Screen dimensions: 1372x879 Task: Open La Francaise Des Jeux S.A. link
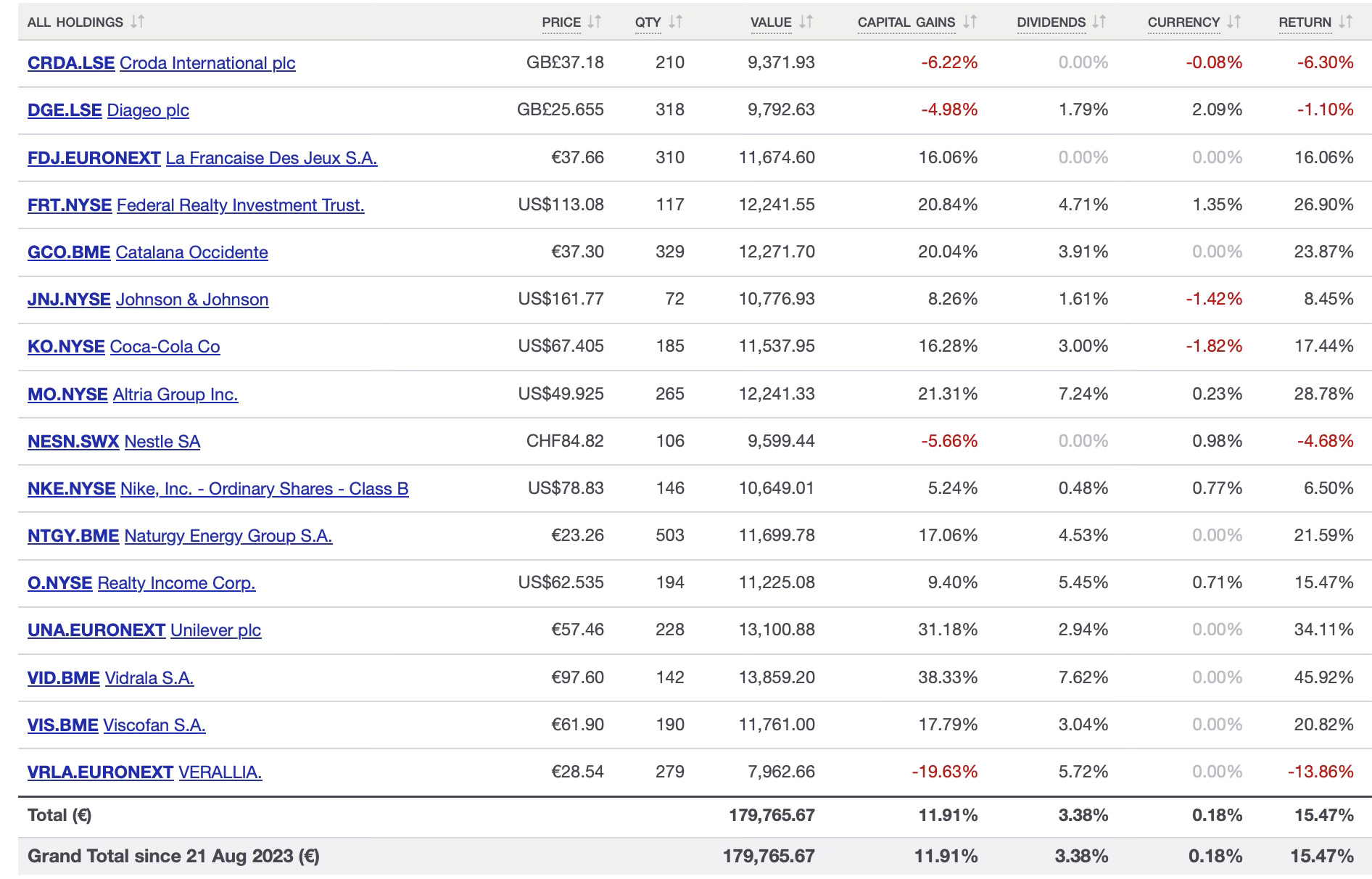tap(271, 158)
